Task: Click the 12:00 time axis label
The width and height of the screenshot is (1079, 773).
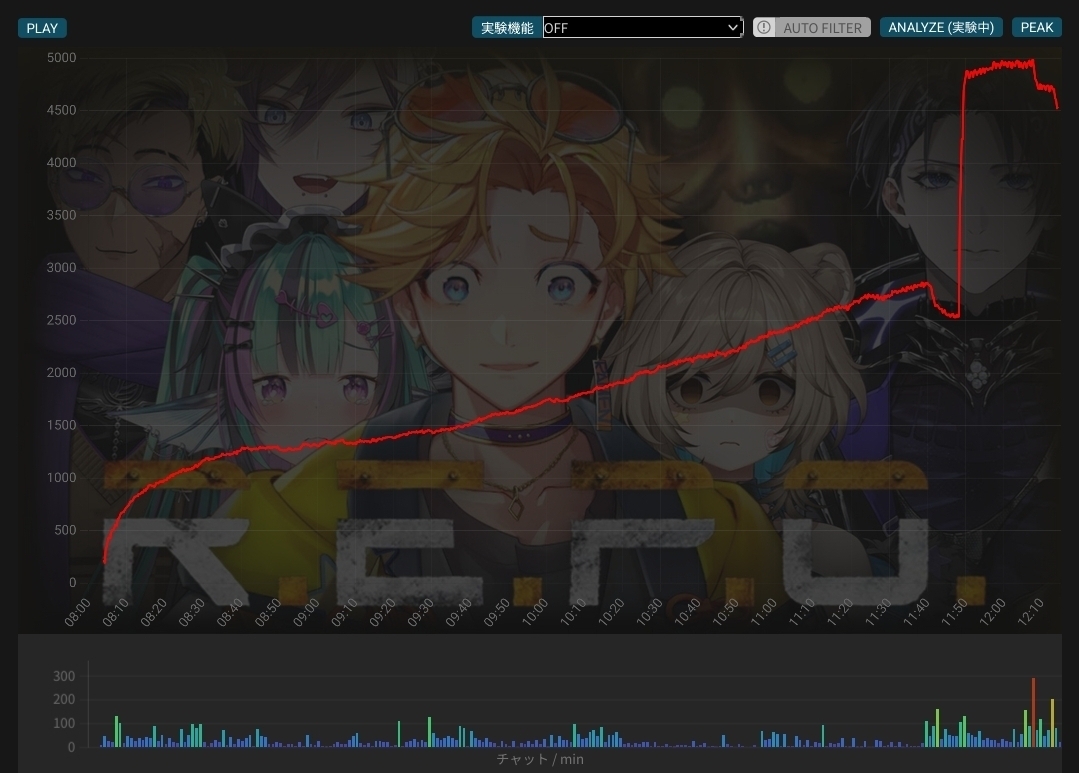Action: [992, 613]
